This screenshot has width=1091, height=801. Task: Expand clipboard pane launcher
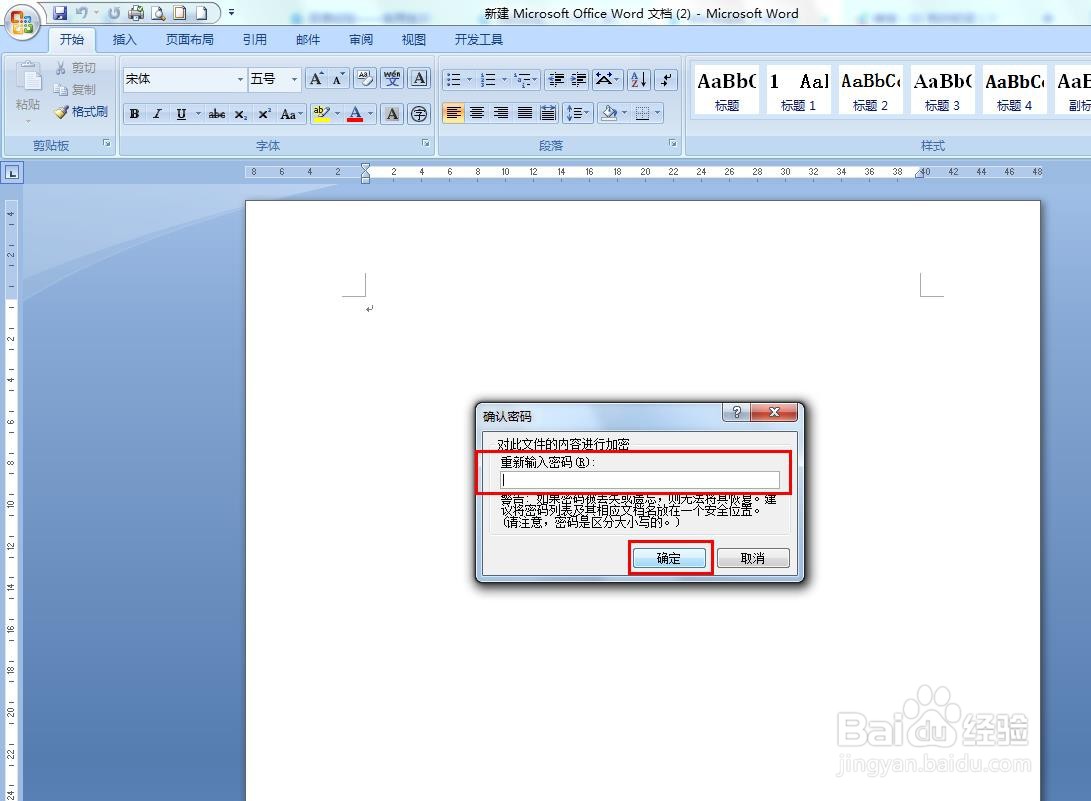pyautogui.click(x=107, y=143)
